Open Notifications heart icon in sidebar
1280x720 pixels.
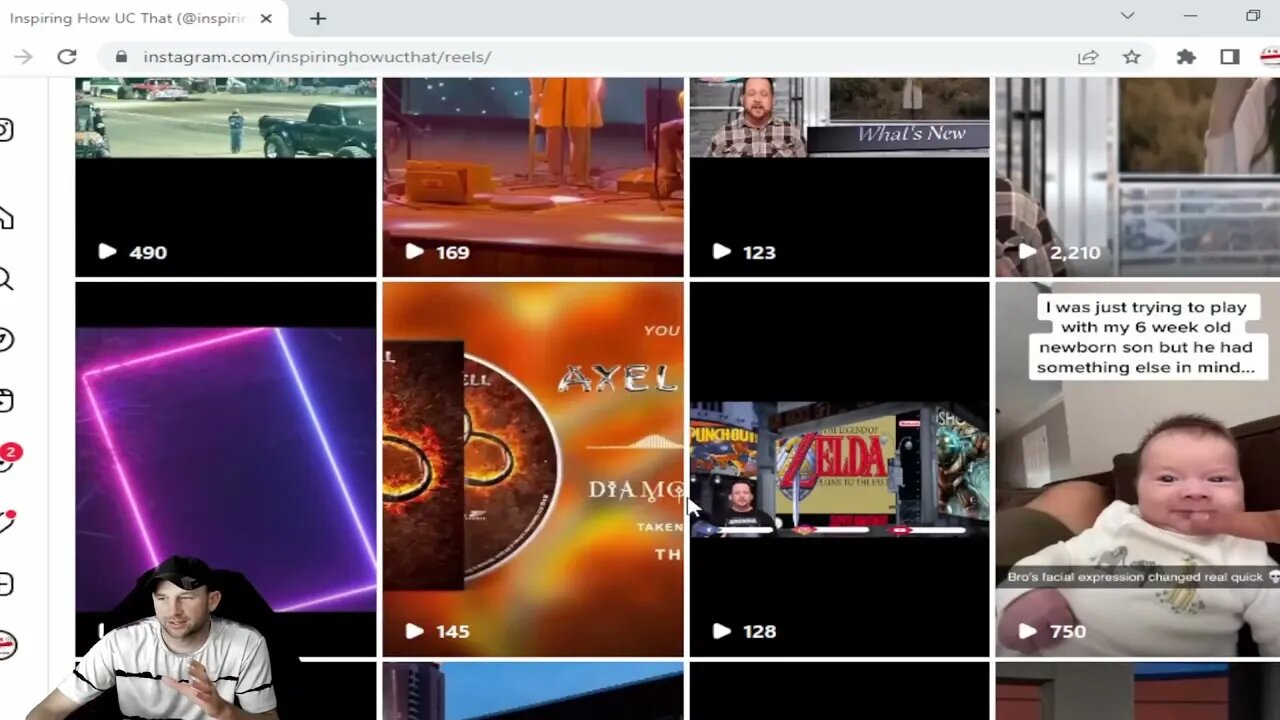click(x=6, y=521)
